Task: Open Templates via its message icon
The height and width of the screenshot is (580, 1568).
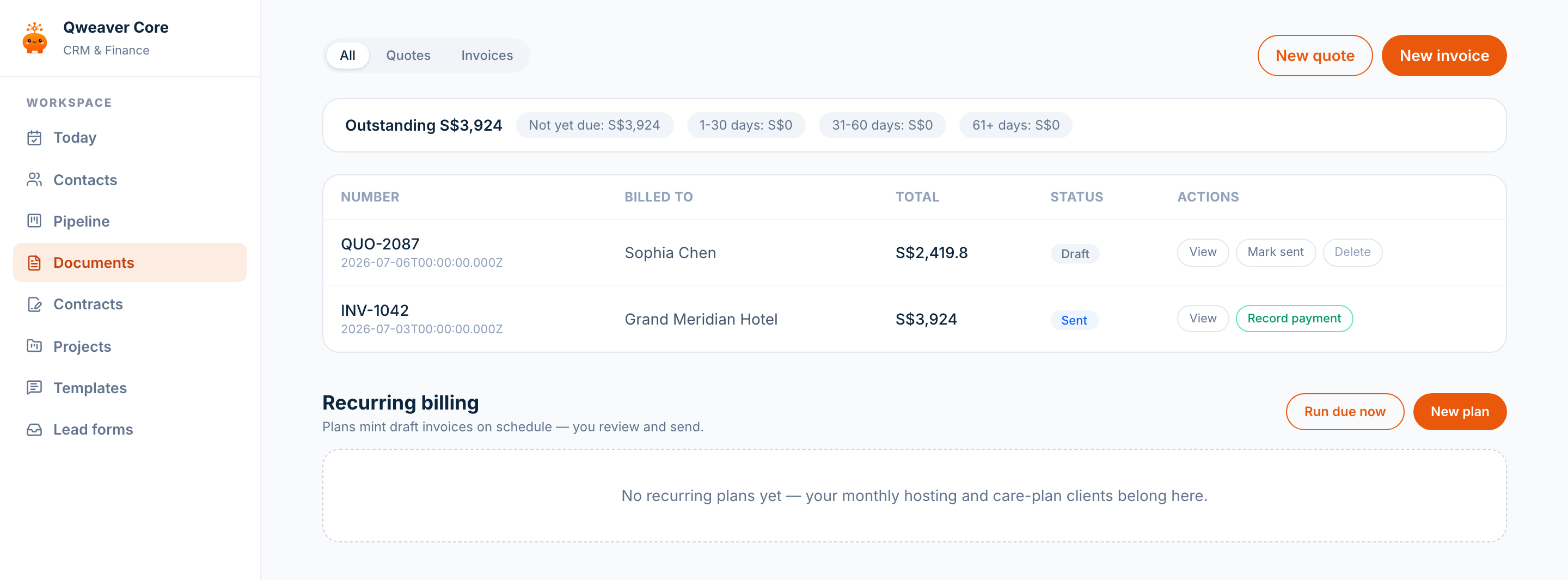Action: [x=34, y=387]
